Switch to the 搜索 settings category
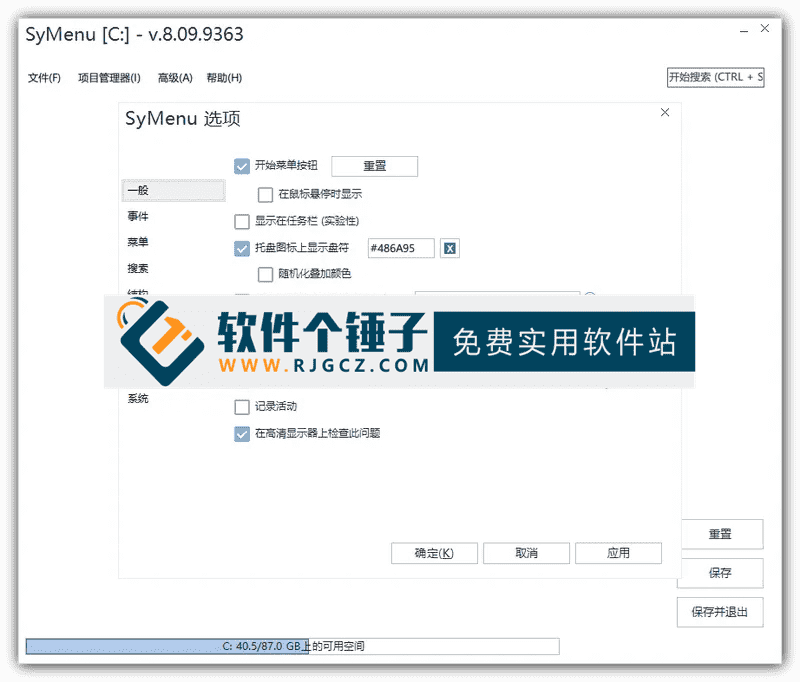800x682 pixels. pos(137,268)
